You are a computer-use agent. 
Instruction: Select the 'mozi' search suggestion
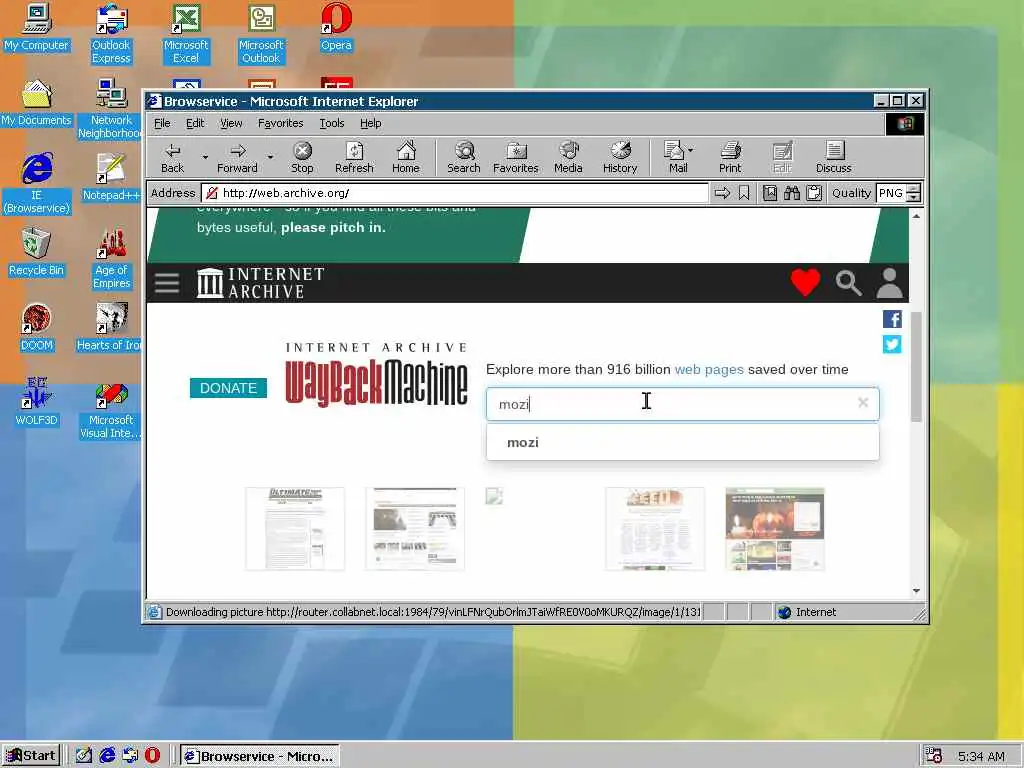tap(682, 442)
